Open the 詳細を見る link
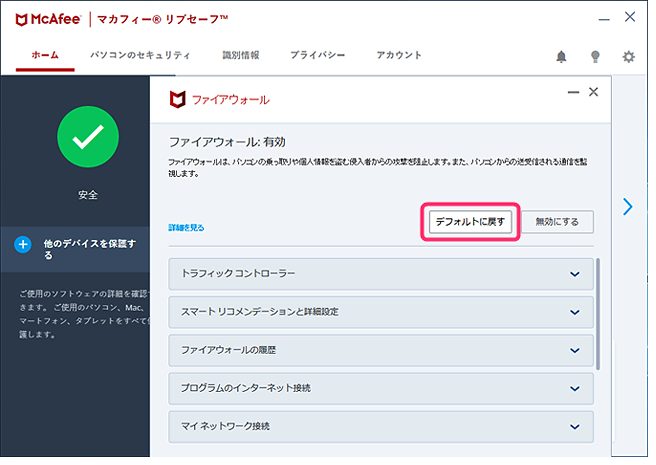Screen dimensions: 656x465 (186, 228)
